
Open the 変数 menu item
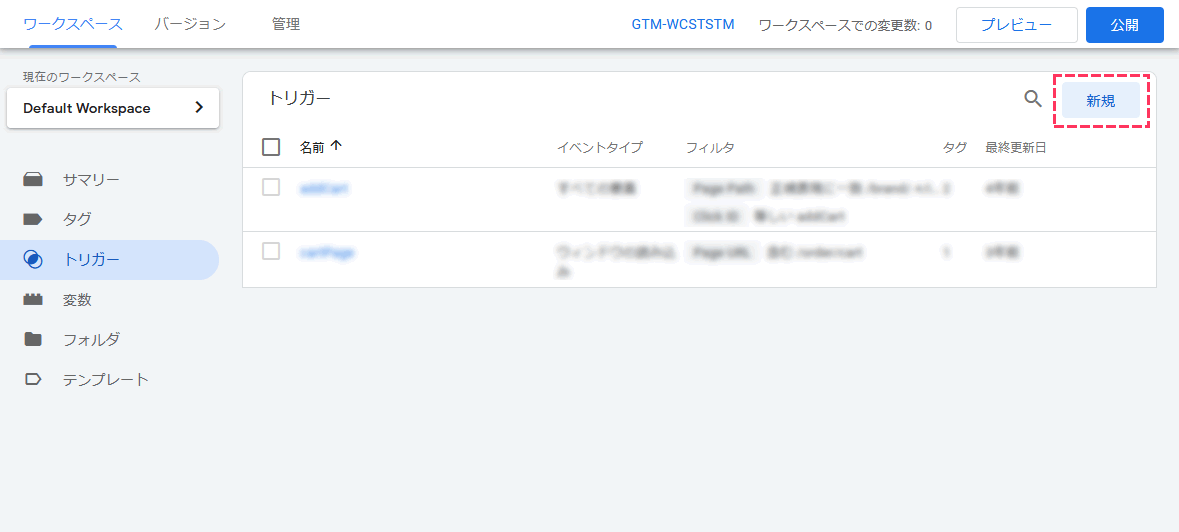click(109, 300)
